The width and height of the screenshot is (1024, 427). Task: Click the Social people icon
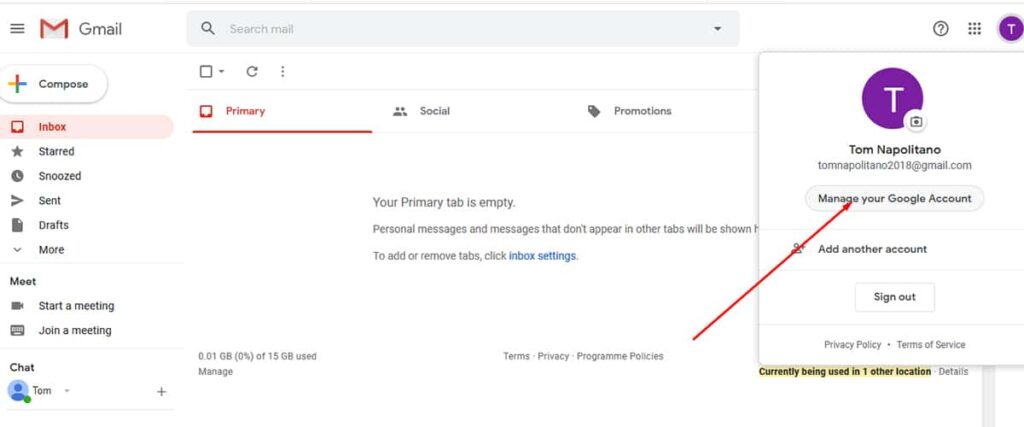tap(400, 111)
